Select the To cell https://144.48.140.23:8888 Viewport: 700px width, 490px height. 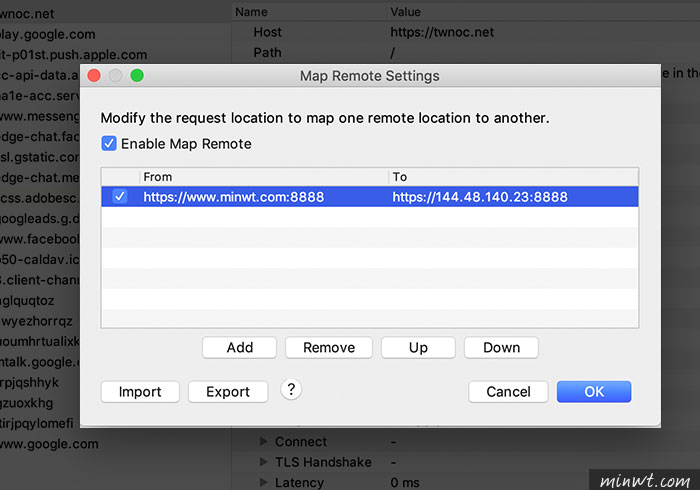(480, 197)
